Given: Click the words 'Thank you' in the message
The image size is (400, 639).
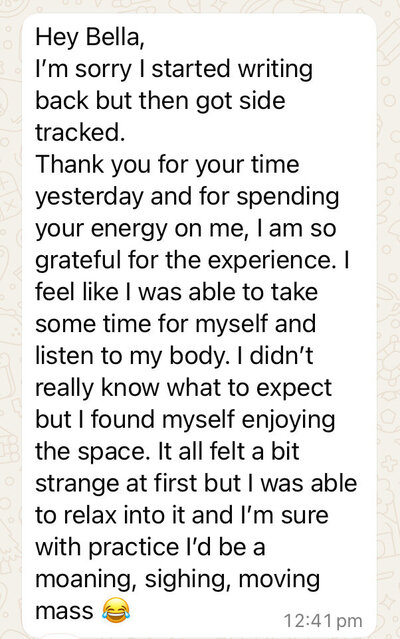Looking at the screenshot, I should point(93,165).
